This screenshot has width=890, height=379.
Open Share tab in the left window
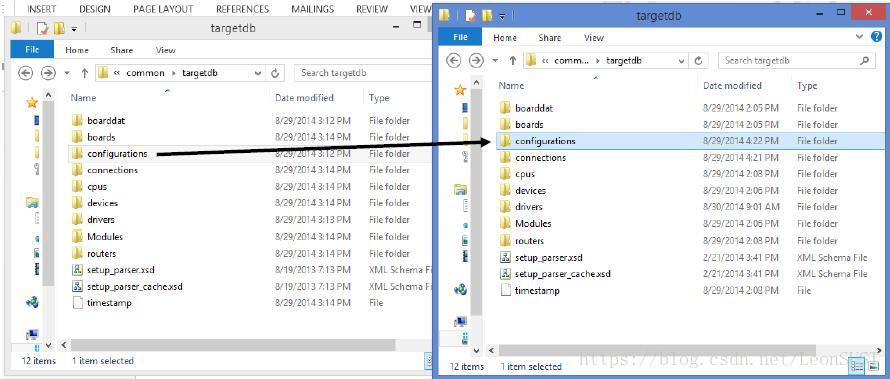coord(121,50)
